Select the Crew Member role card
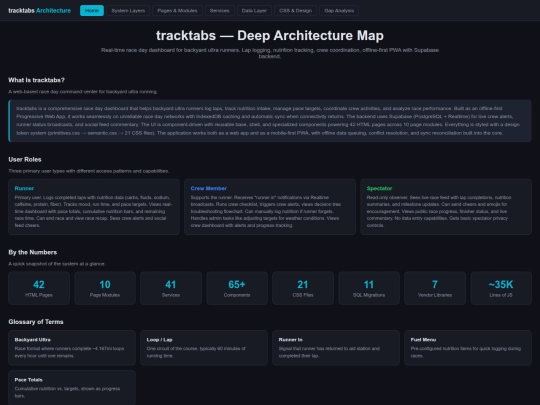Screen dimensions: 540x405 click(x=270, y=207)
